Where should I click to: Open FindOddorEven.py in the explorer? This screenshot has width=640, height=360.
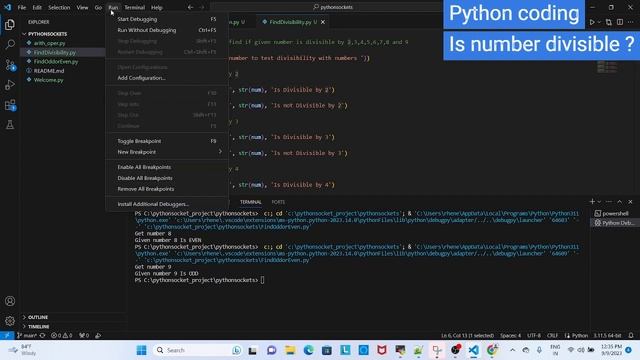click(56, 62)
